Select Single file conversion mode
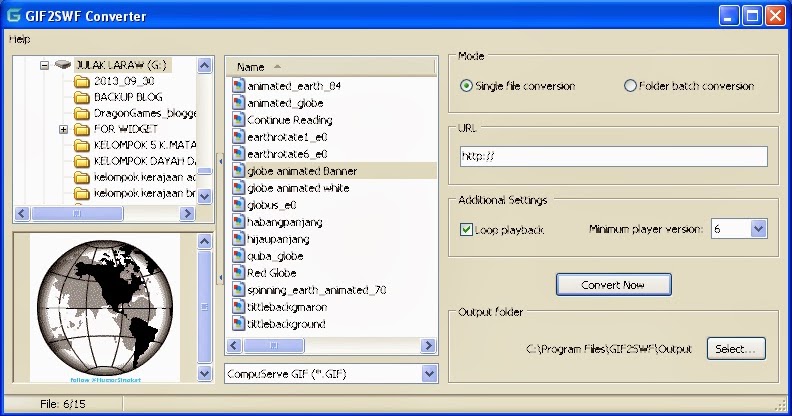The height and width of the screenshot is (416, 792). (466, 86)
